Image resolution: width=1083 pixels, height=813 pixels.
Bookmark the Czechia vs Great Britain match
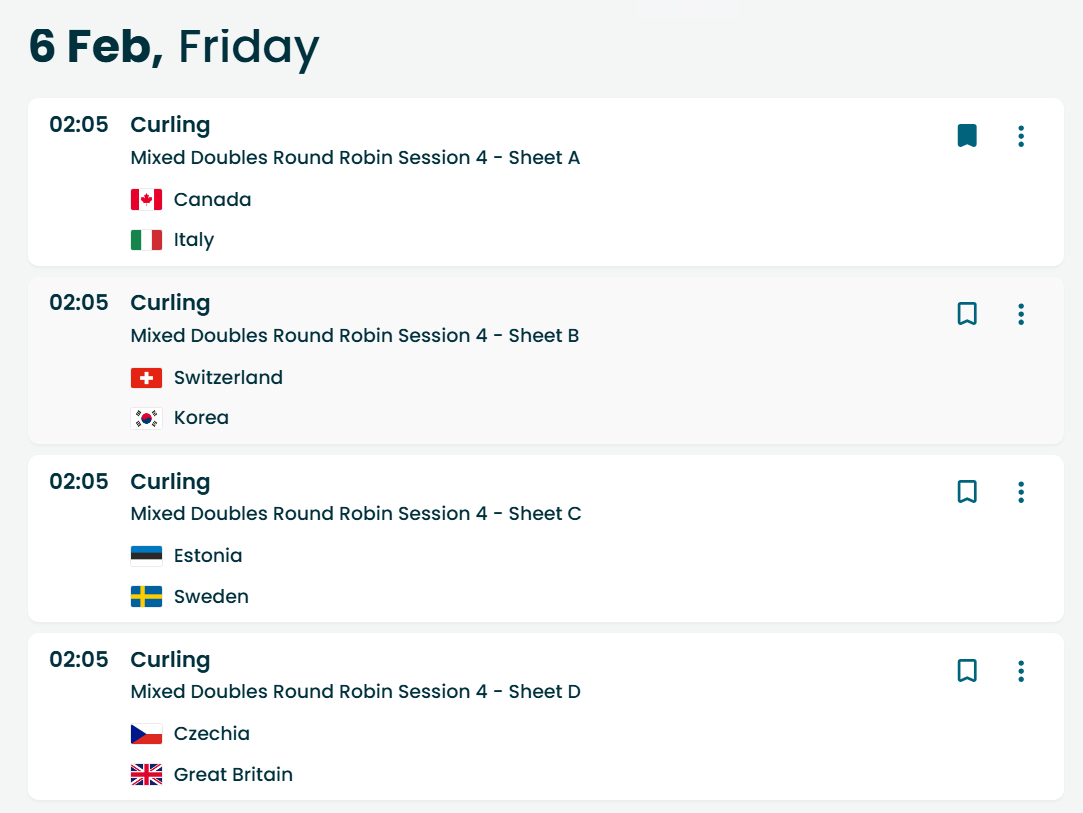967,670
